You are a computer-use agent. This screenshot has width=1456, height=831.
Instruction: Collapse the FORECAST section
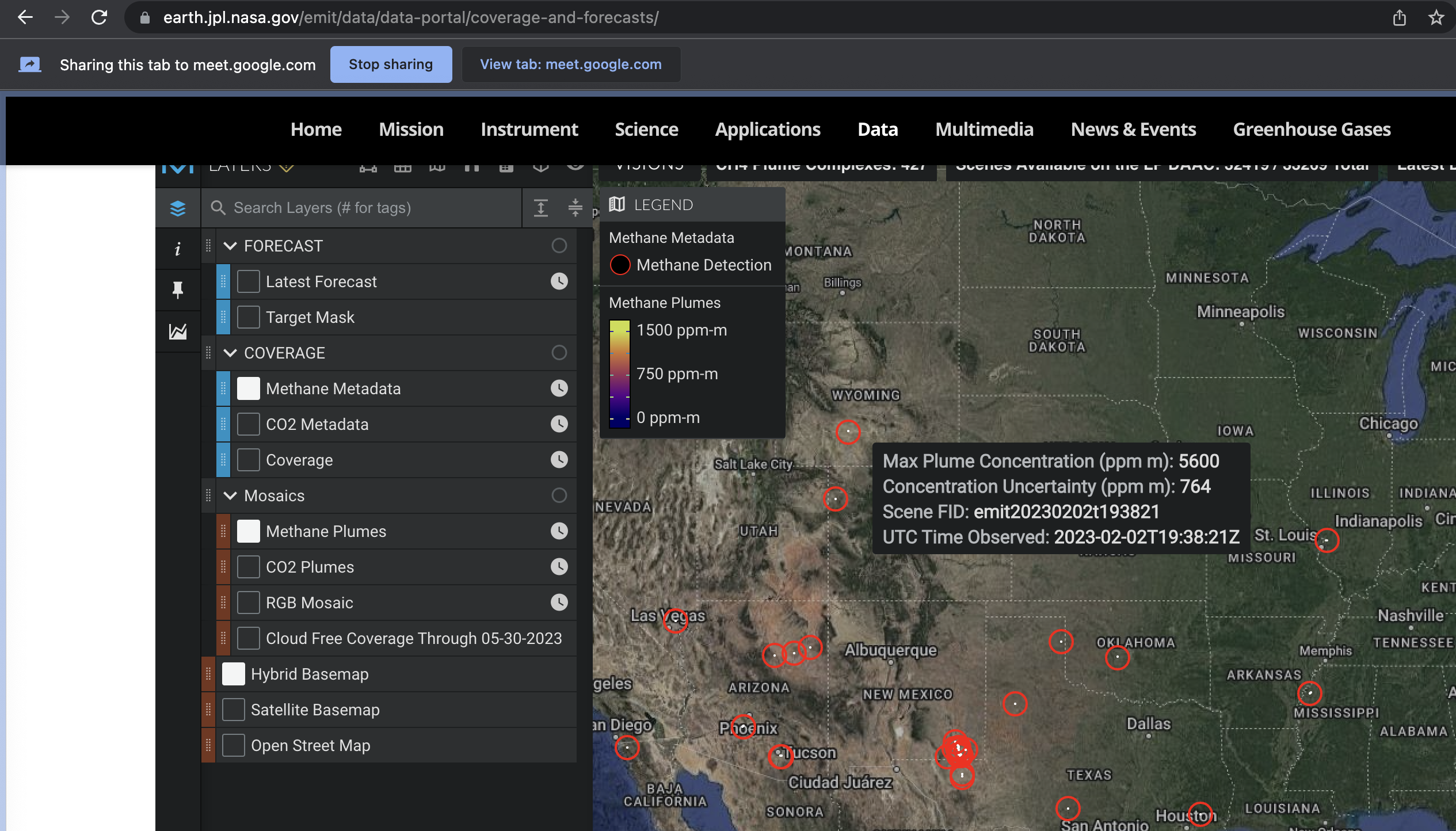click(x=231, y=246)
